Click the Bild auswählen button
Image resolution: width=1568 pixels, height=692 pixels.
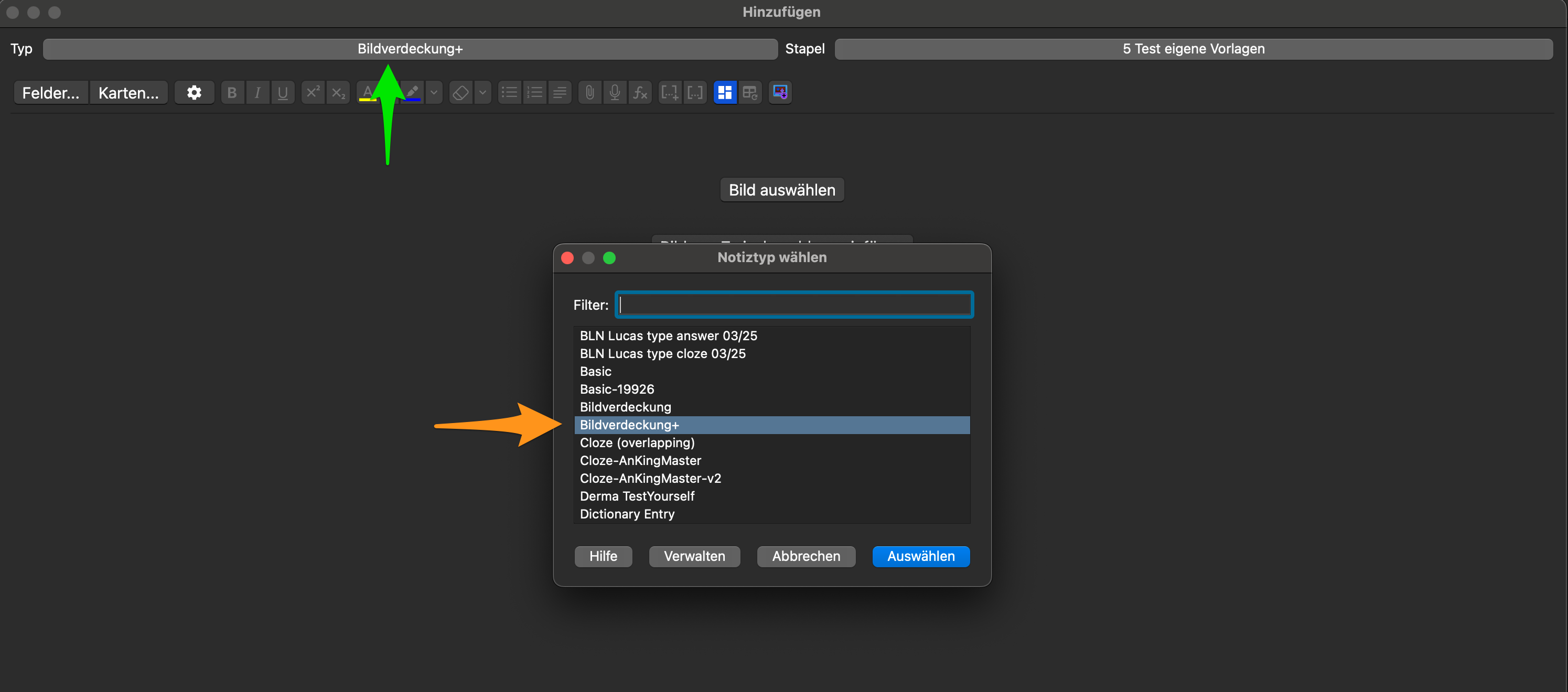(781, 190)
